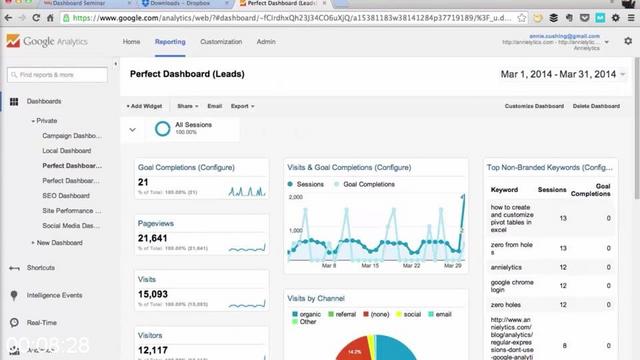Click the browser back arrow
This screenshot has height=360, width=640.
pos(8,18)
